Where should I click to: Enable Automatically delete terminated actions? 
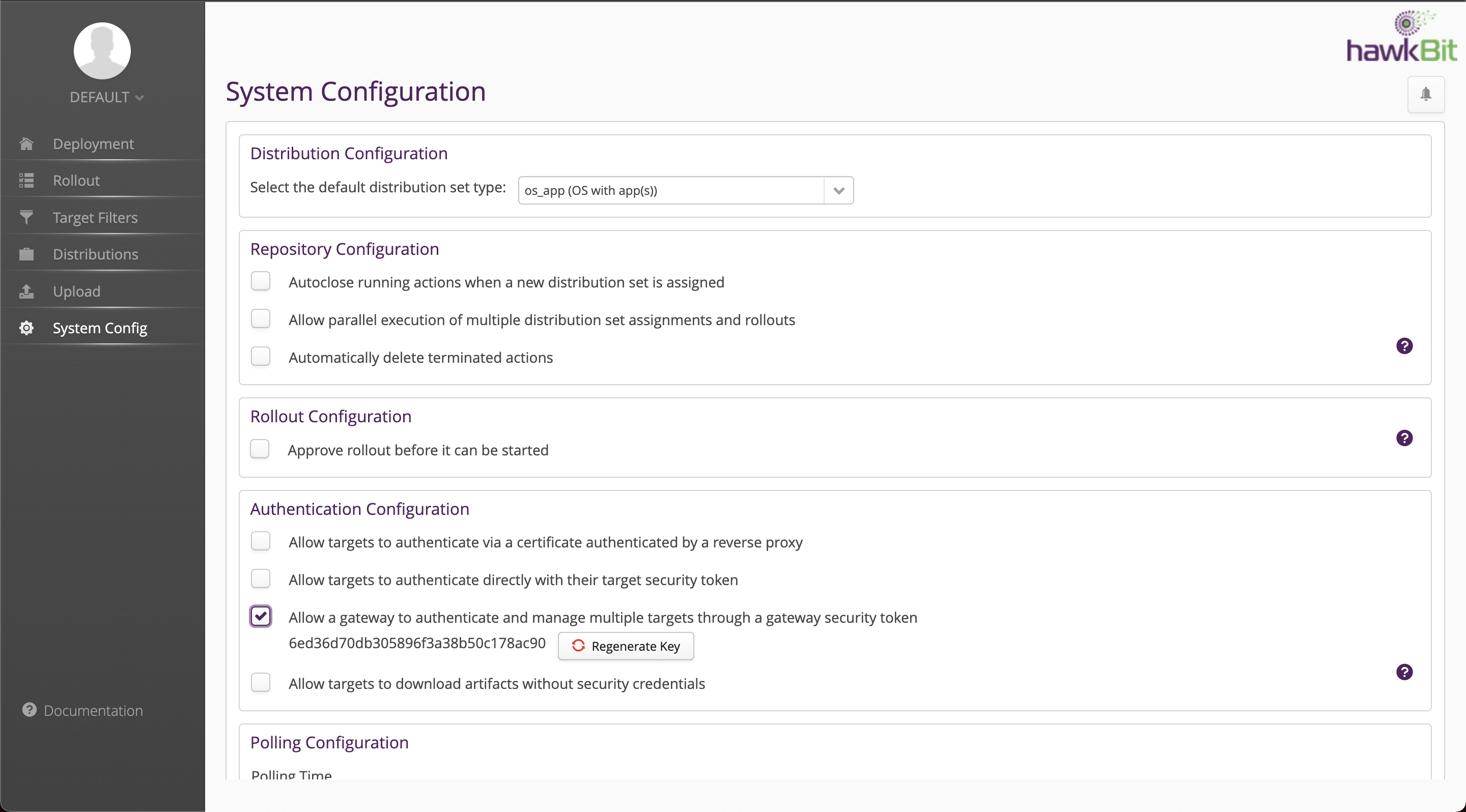tap(261, 357)
